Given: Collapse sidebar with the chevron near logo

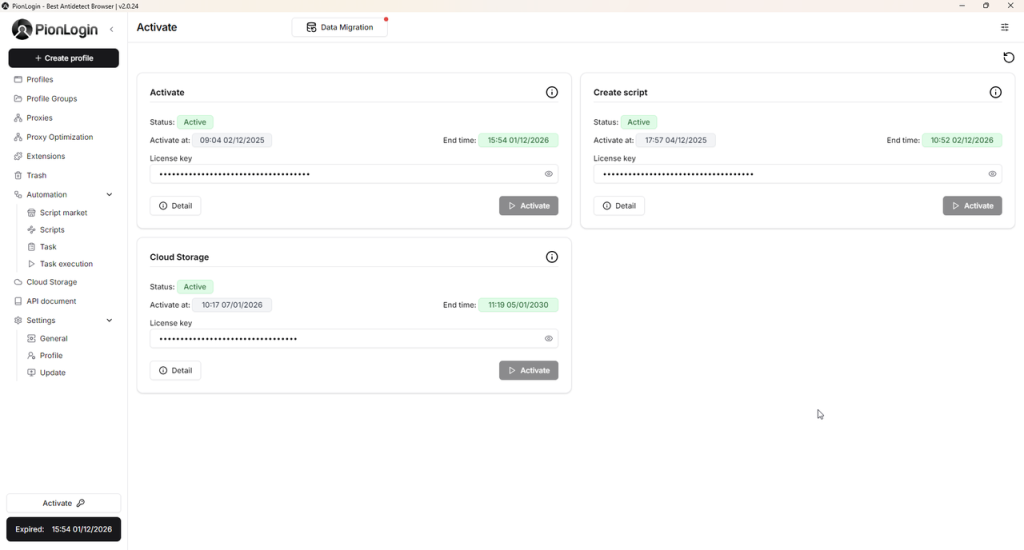Looking at the screenshot, I should click(111, 30).
